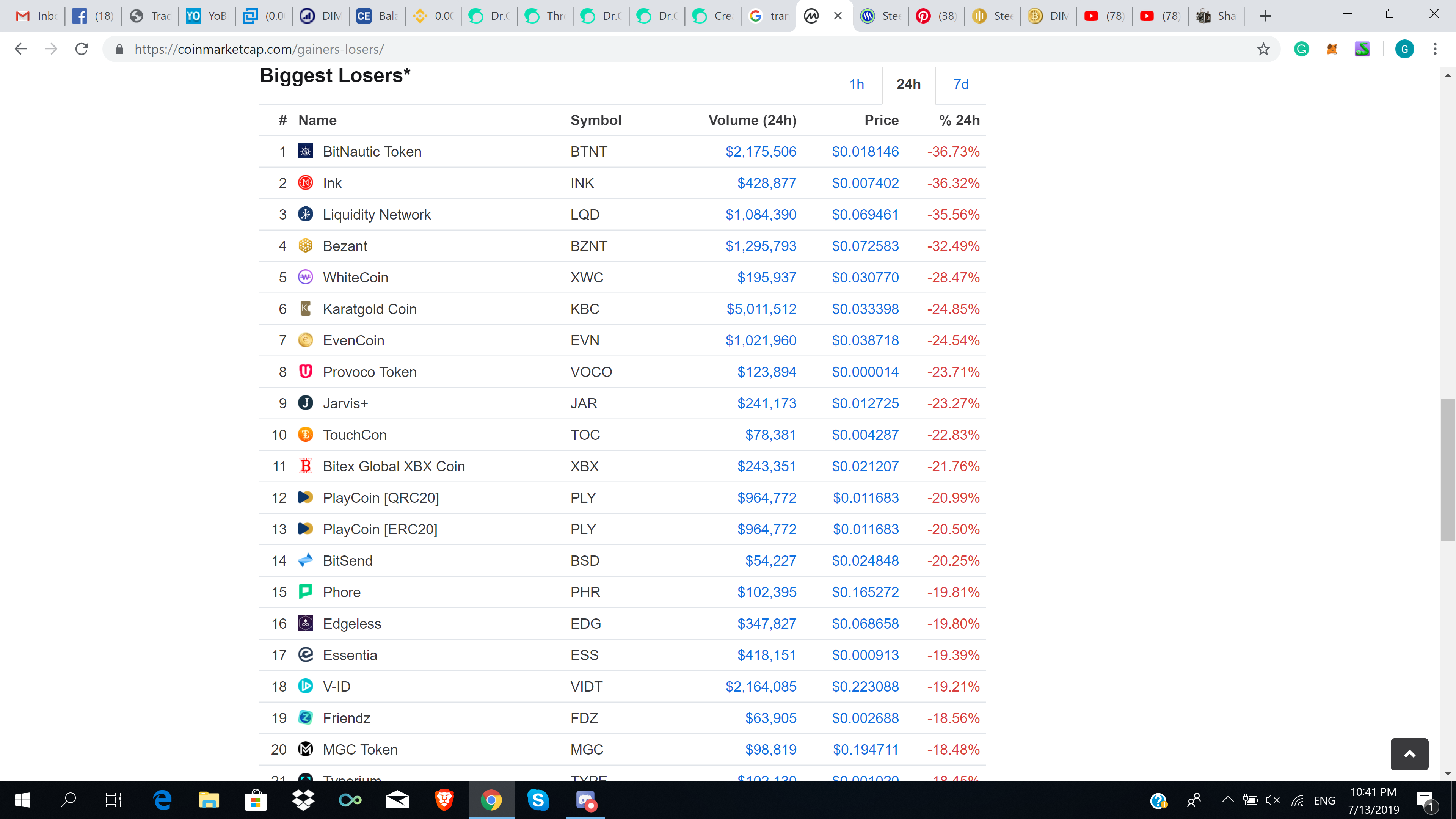Open Chrome three-dot menu

tap(1434, 49)
